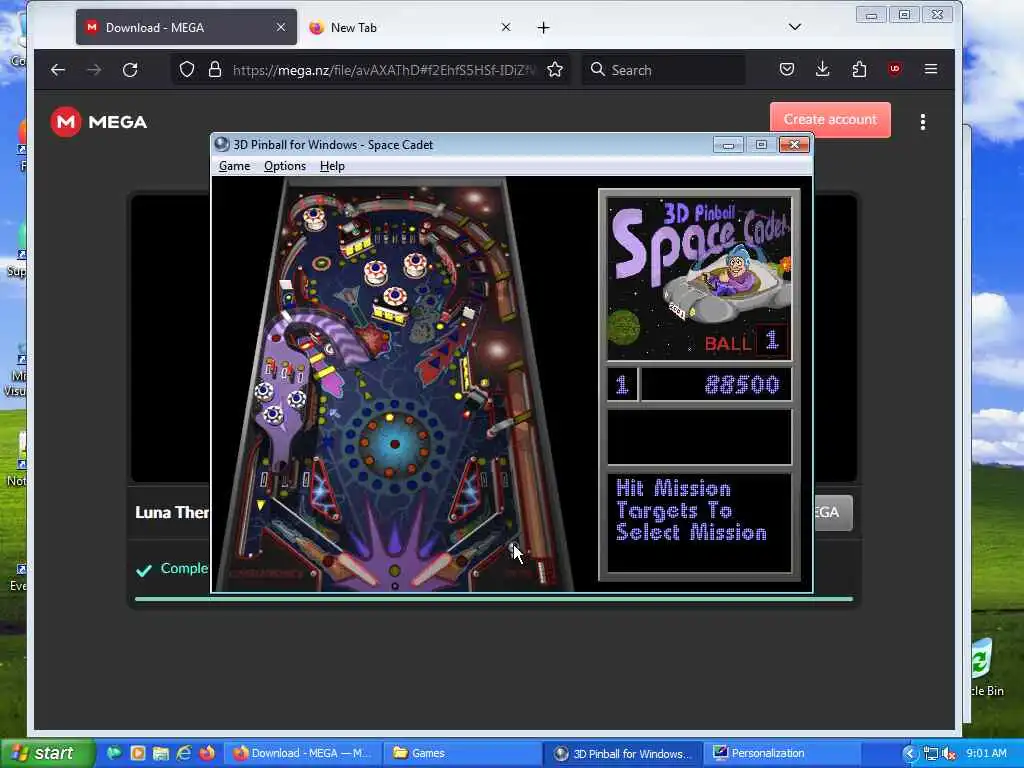Click the BALL 1 indicator
The height and width of the screenshot is (768, 1024).
[746, 342]
